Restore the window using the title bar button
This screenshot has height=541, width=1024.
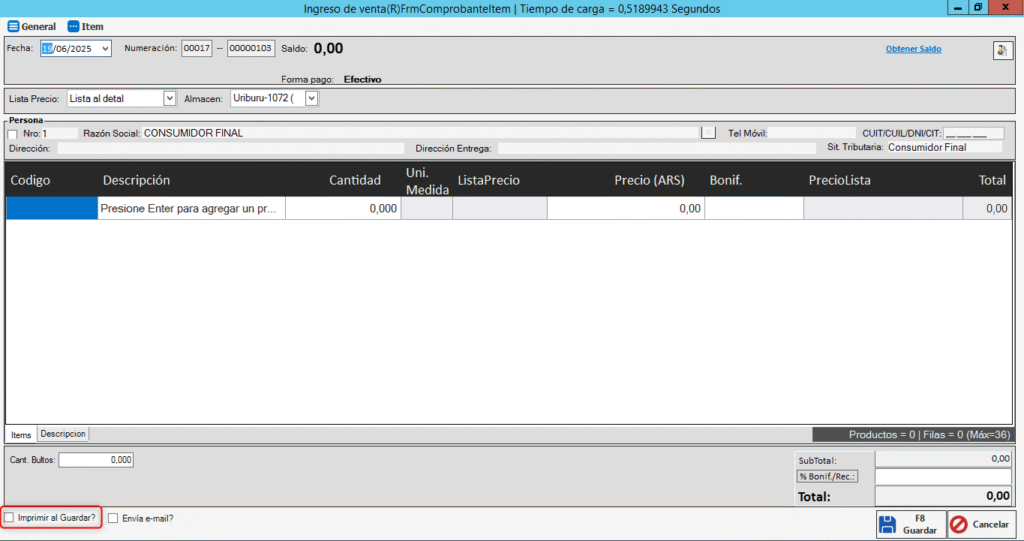click(x=977, y=8)
